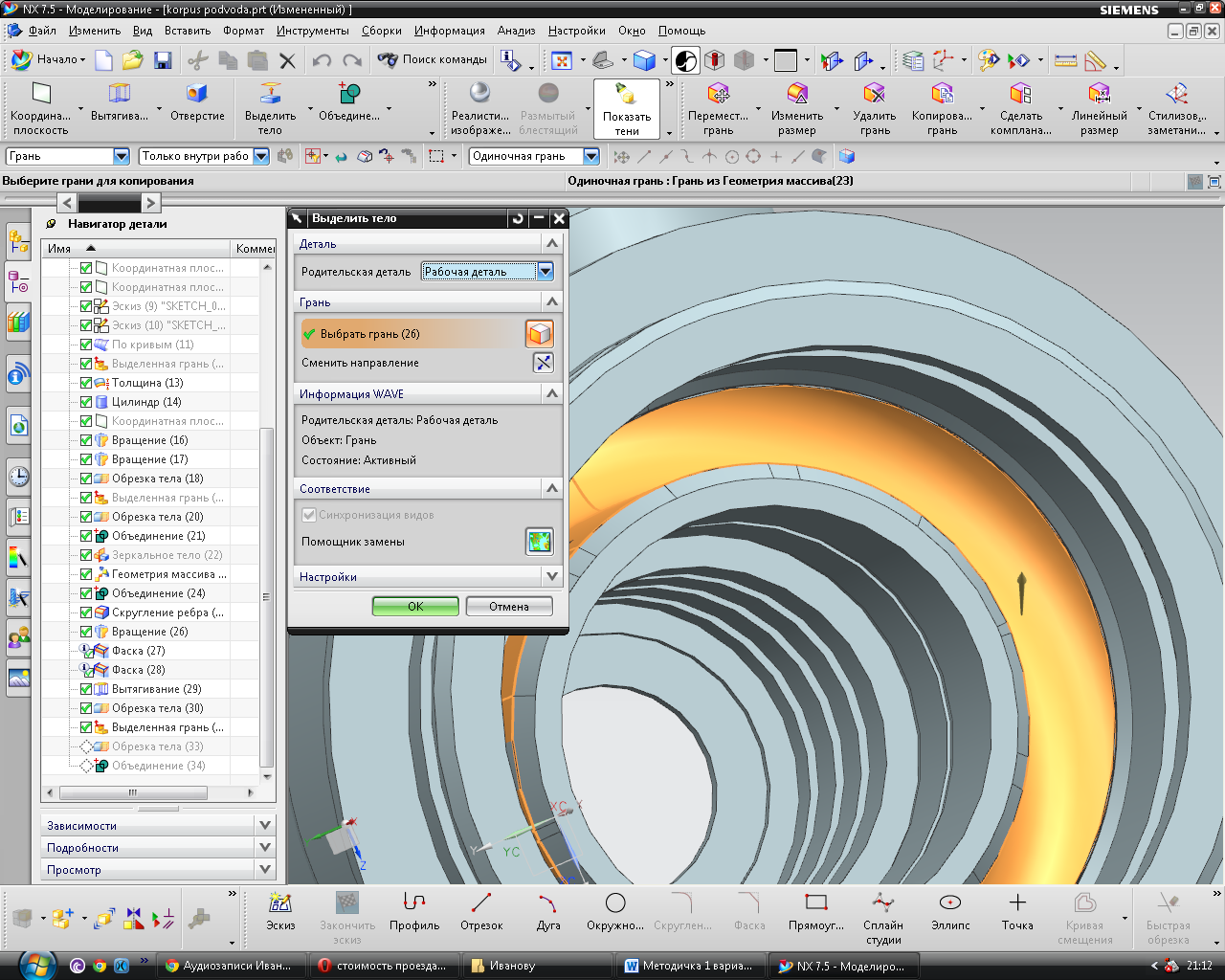Select the Изменить размер tool

[797, 107]
